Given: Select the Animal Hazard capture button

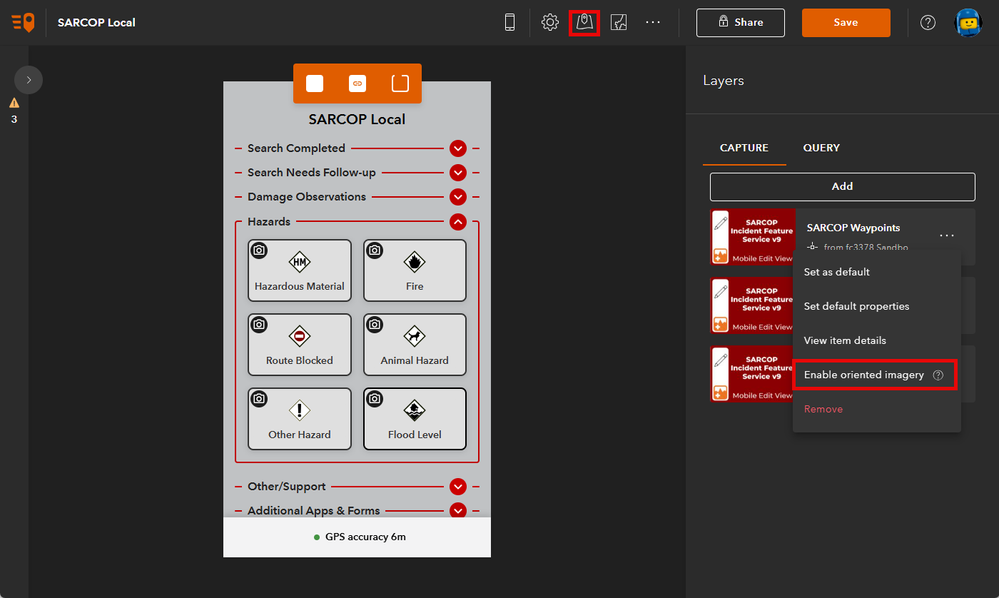Looking at the screenshot, I should coord(415,345).
